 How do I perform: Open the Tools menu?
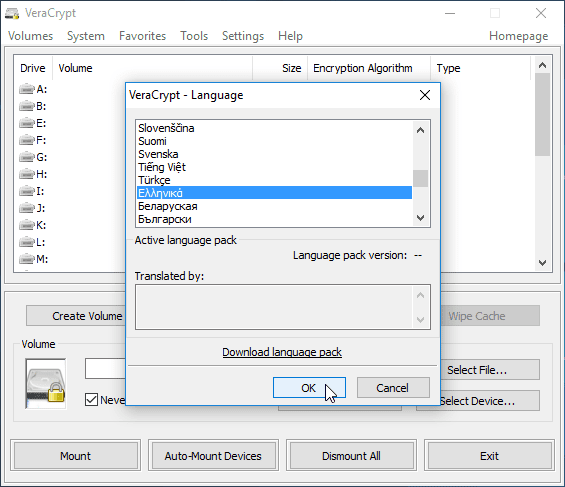tap(194, 36)
